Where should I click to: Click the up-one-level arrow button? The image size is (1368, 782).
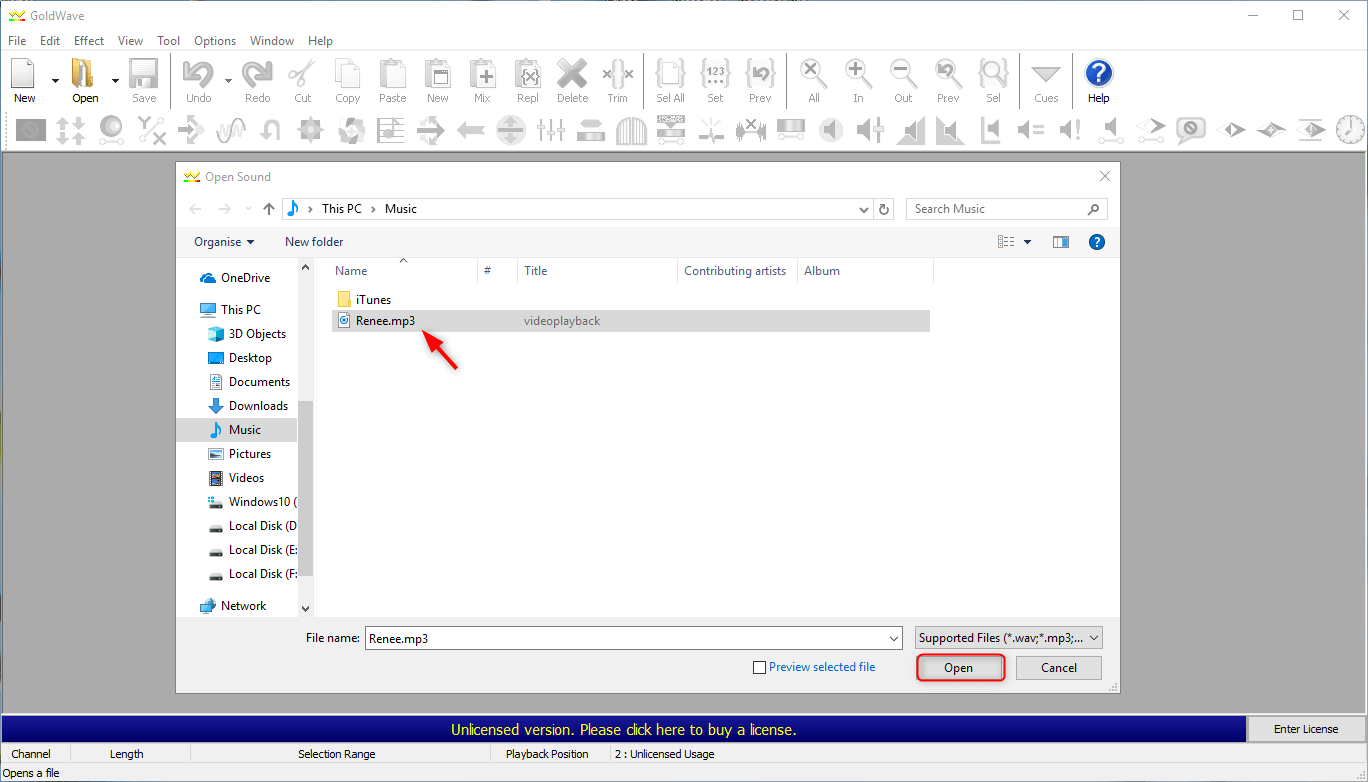268,209
